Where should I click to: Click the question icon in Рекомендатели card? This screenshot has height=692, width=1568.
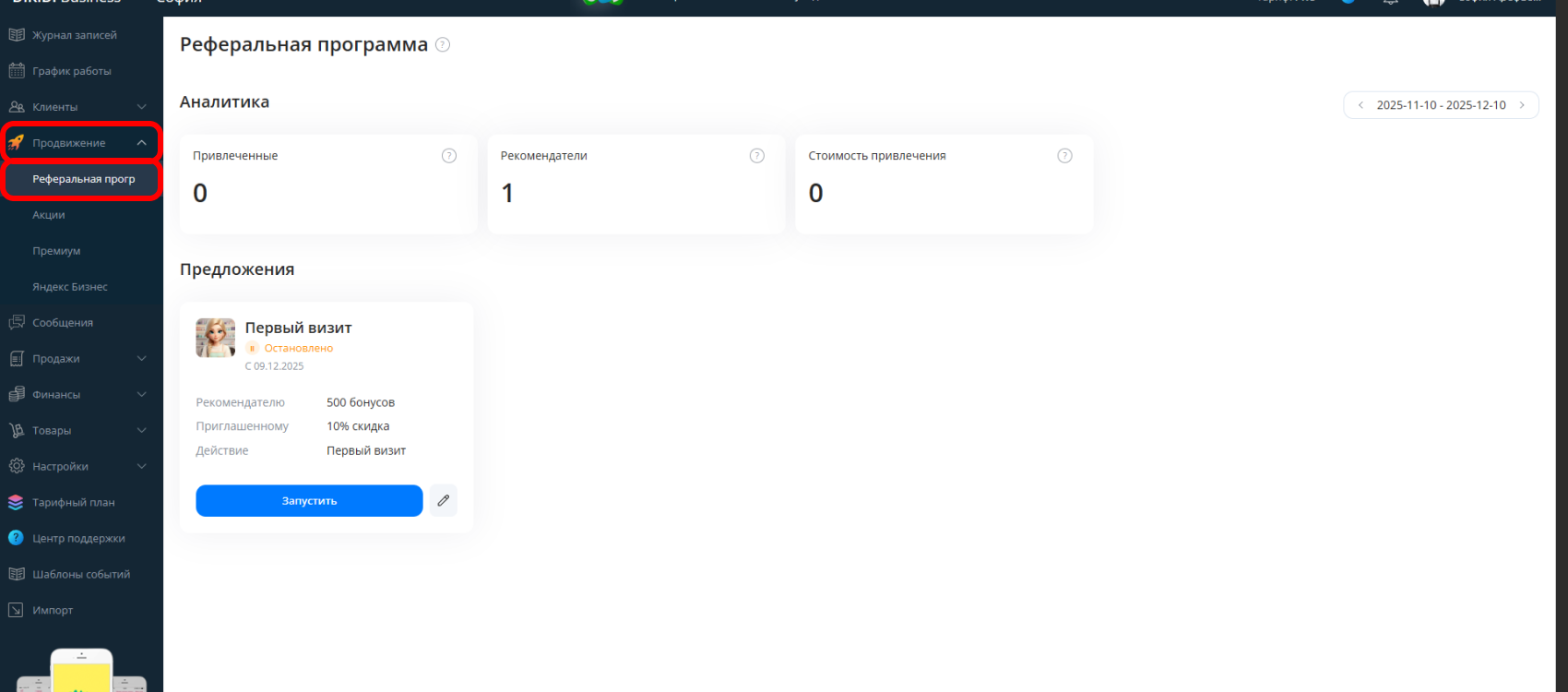tap(757, 156)
